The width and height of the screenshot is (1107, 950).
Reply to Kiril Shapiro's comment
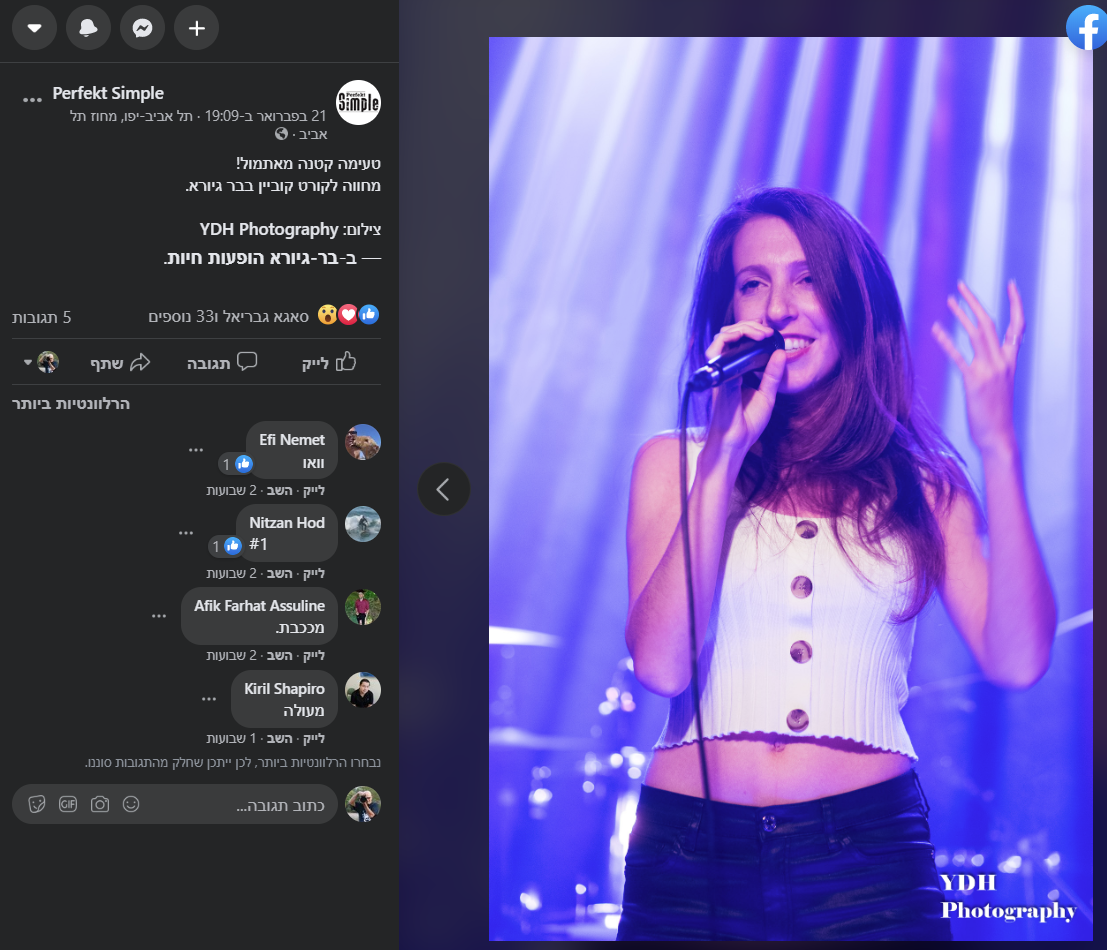click(x=280, y=738)
